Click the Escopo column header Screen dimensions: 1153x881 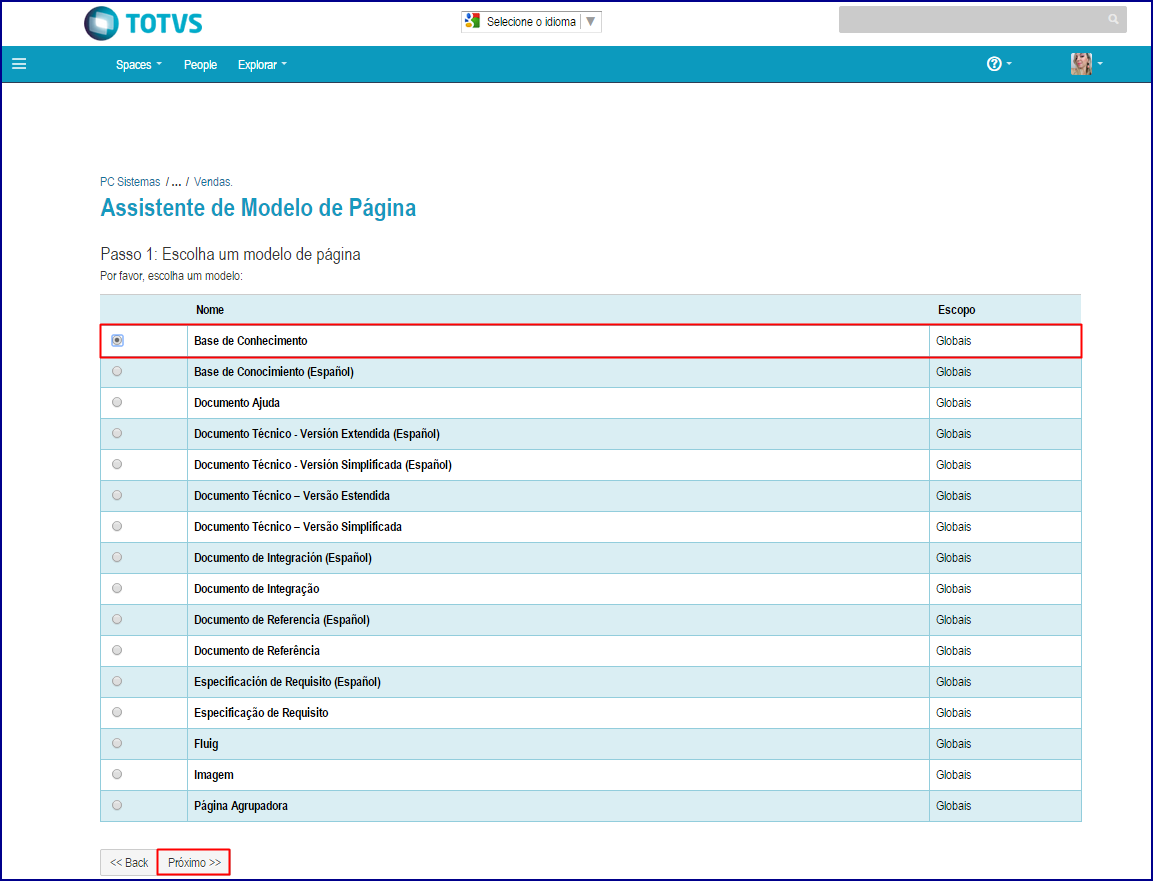[956, 310]
